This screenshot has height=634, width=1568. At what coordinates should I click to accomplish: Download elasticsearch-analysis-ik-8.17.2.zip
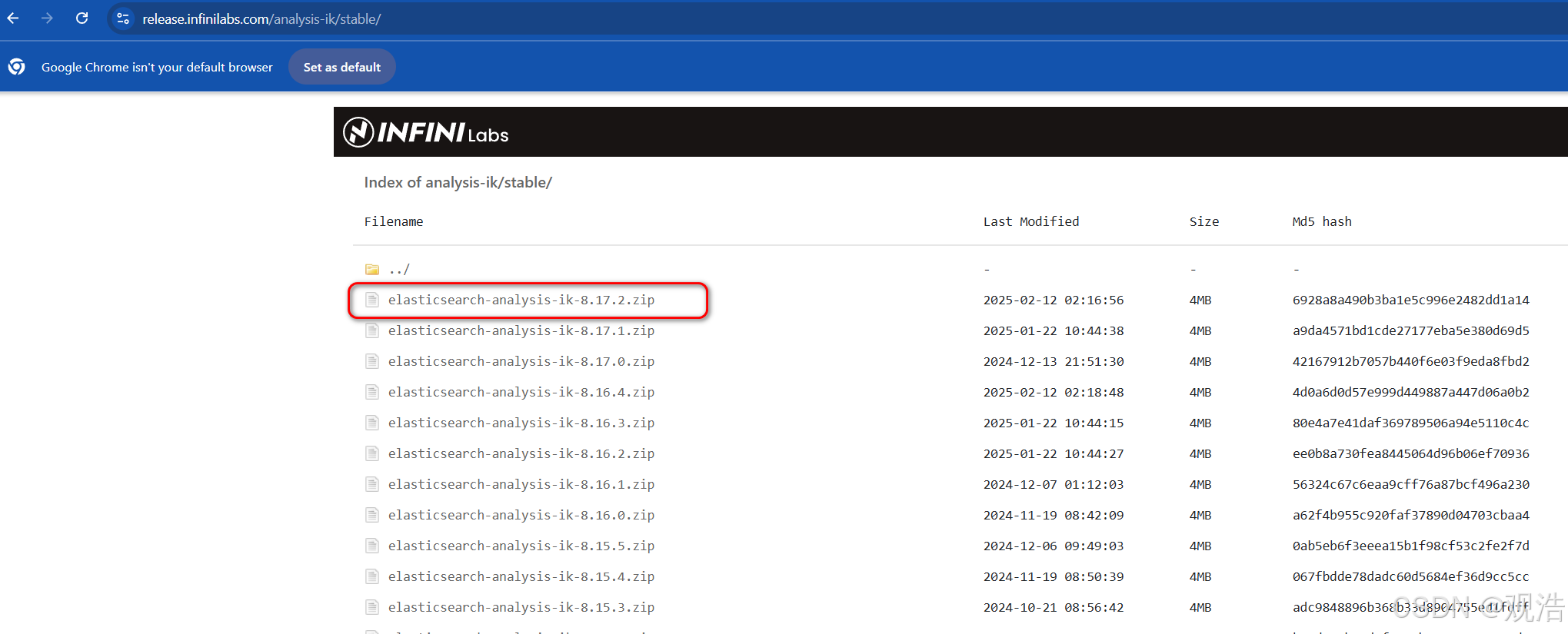521,300
